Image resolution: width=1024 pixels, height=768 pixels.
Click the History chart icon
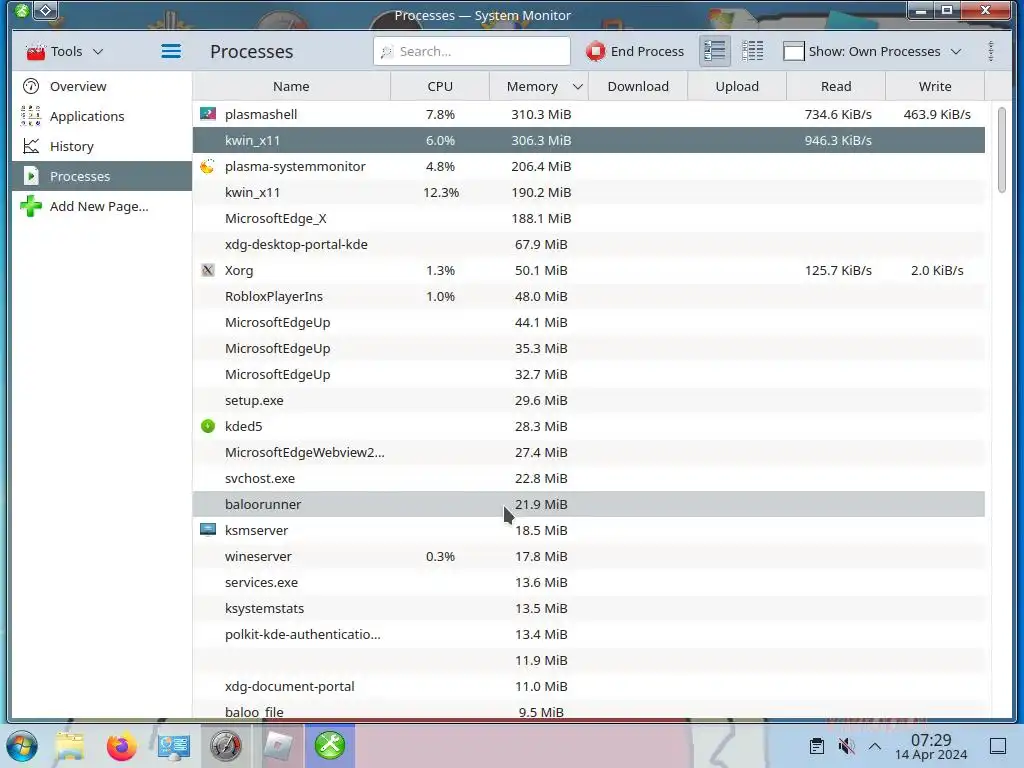click(31, 146)
